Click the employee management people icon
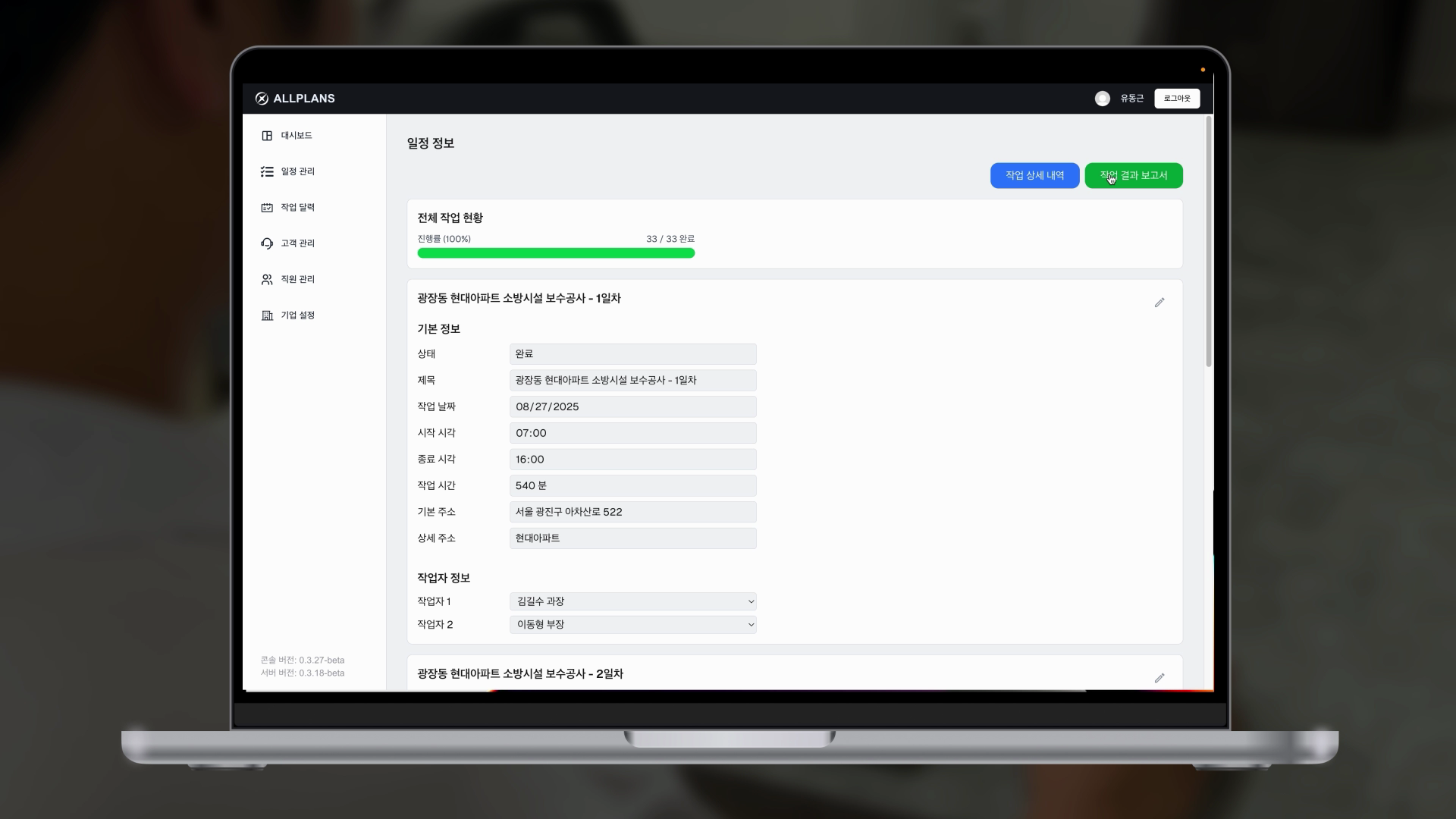Image resolution: width=1456 pixels, height=819 pixels. coord(267,280)
